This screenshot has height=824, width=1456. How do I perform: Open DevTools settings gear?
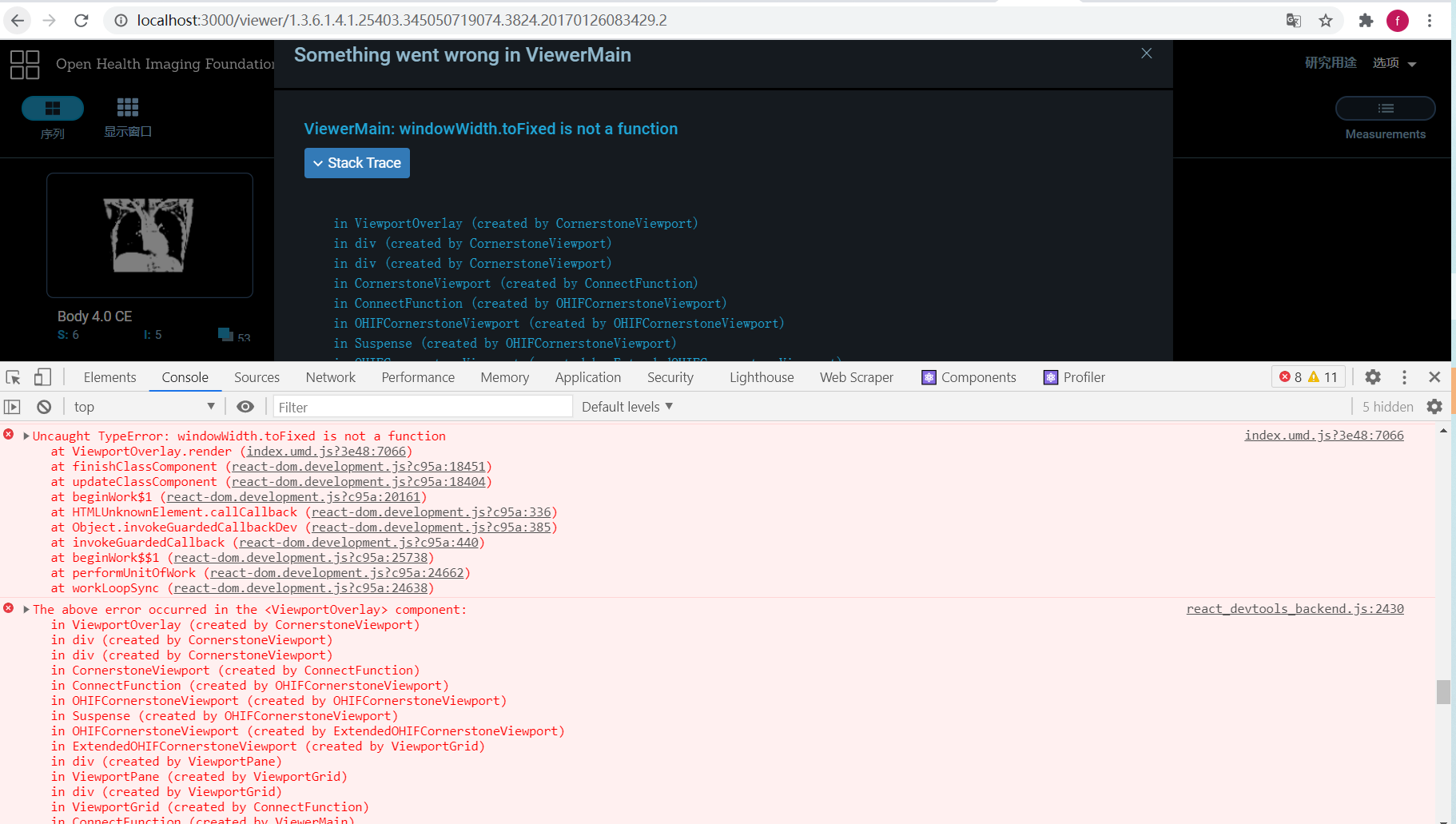click(1373, 376)
